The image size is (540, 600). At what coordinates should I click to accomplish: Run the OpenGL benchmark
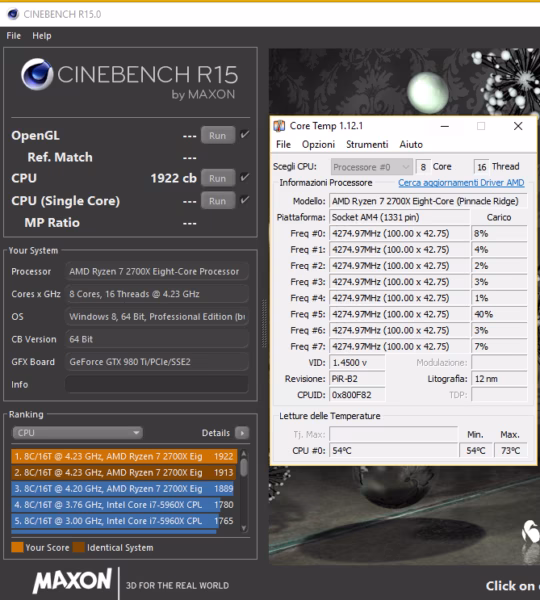pos(217,135)
